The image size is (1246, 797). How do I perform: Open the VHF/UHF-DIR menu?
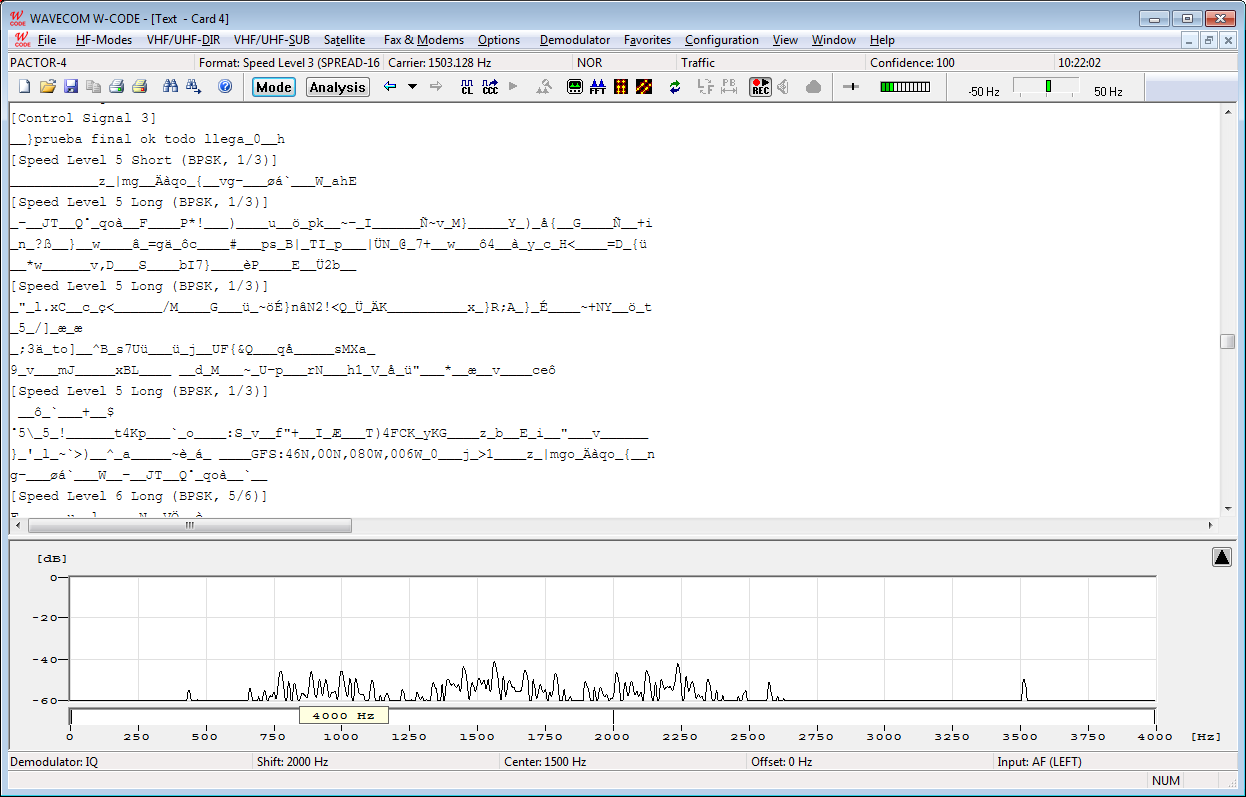183,40
